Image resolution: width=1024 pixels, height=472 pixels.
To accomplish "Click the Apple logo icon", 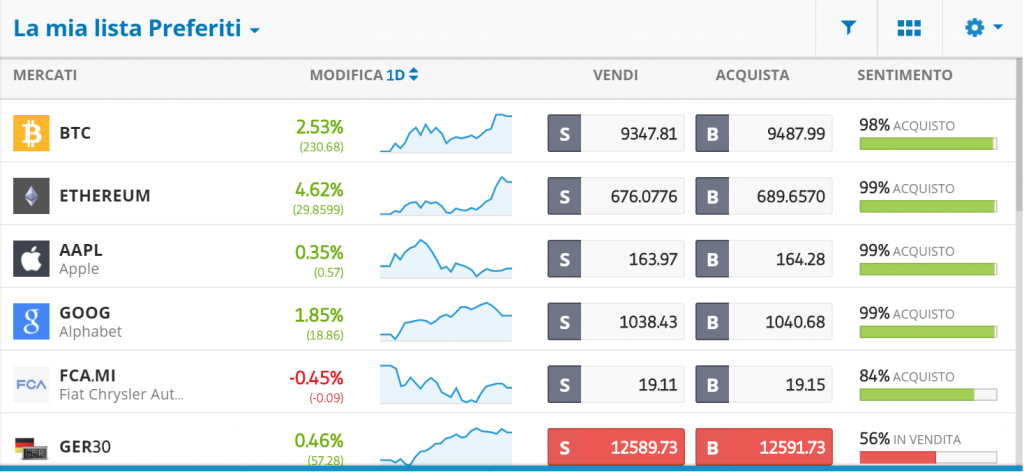I will [31, 259].
